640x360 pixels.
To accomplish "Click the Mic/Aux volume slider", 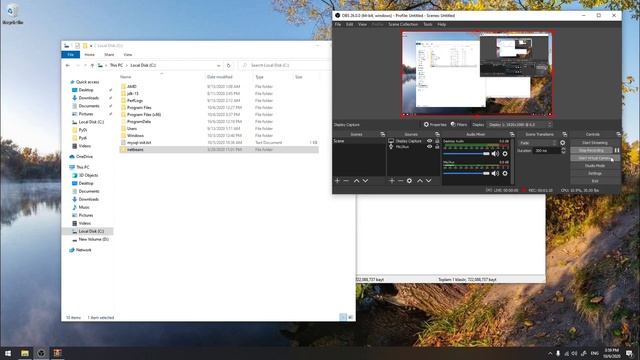I will tap(467, 173).
